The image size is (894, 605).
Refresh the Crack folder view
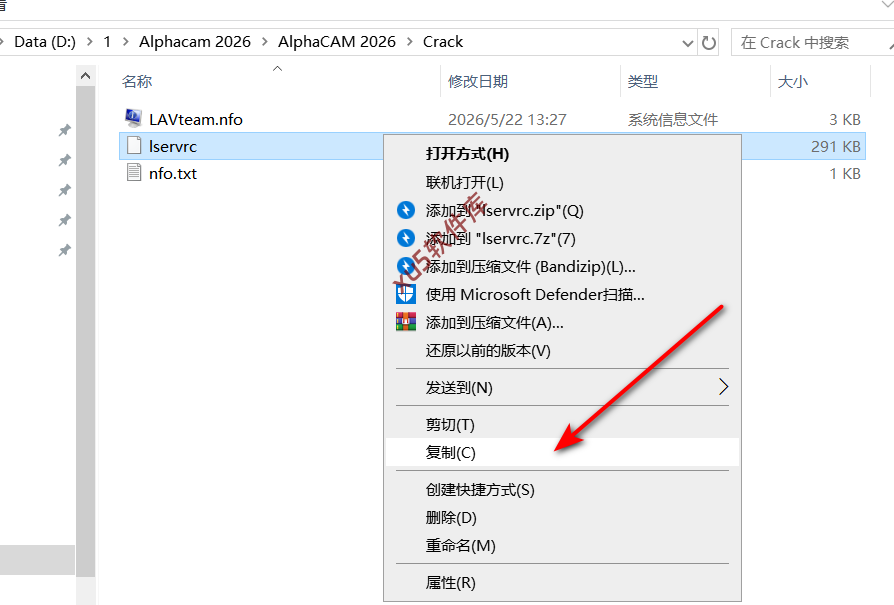709,42
